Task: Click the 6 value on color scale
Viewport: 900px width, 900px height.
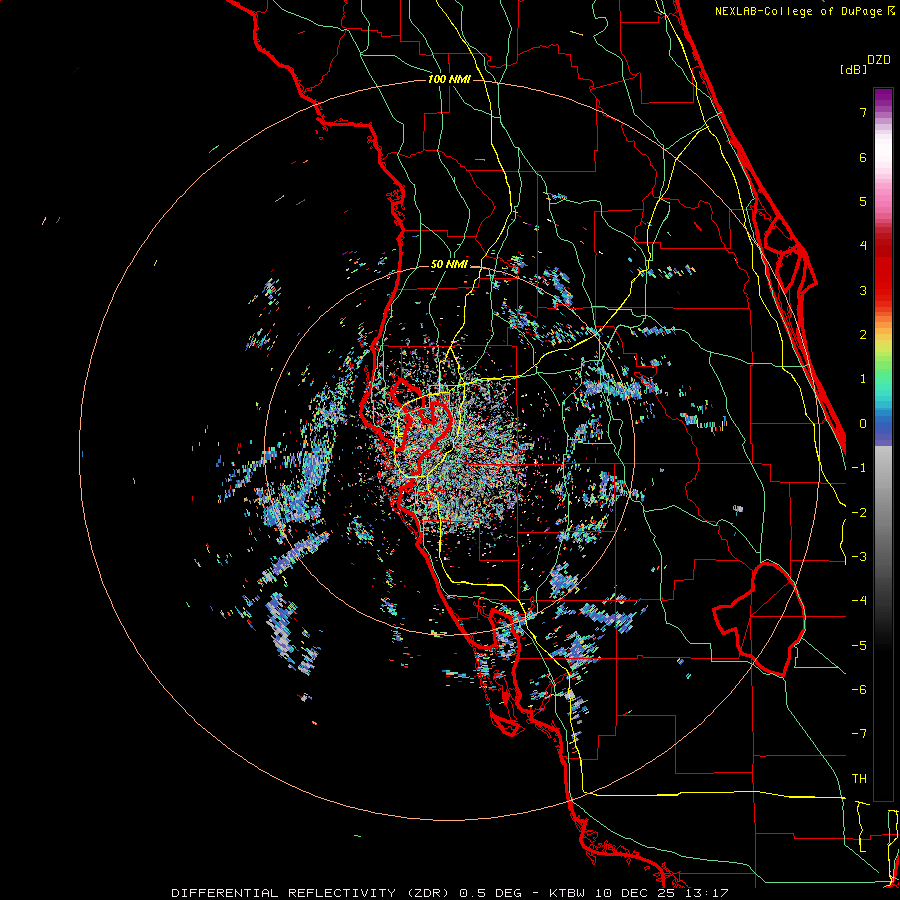Action: coord(863,157)
